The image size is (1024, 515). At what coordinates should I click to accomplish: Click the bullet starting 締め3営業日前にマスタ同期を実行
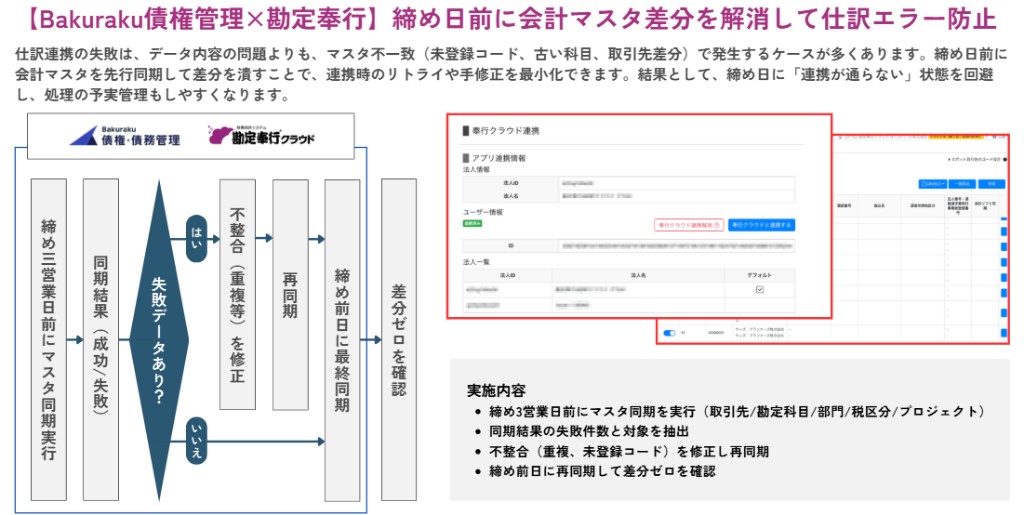point(737,411)
